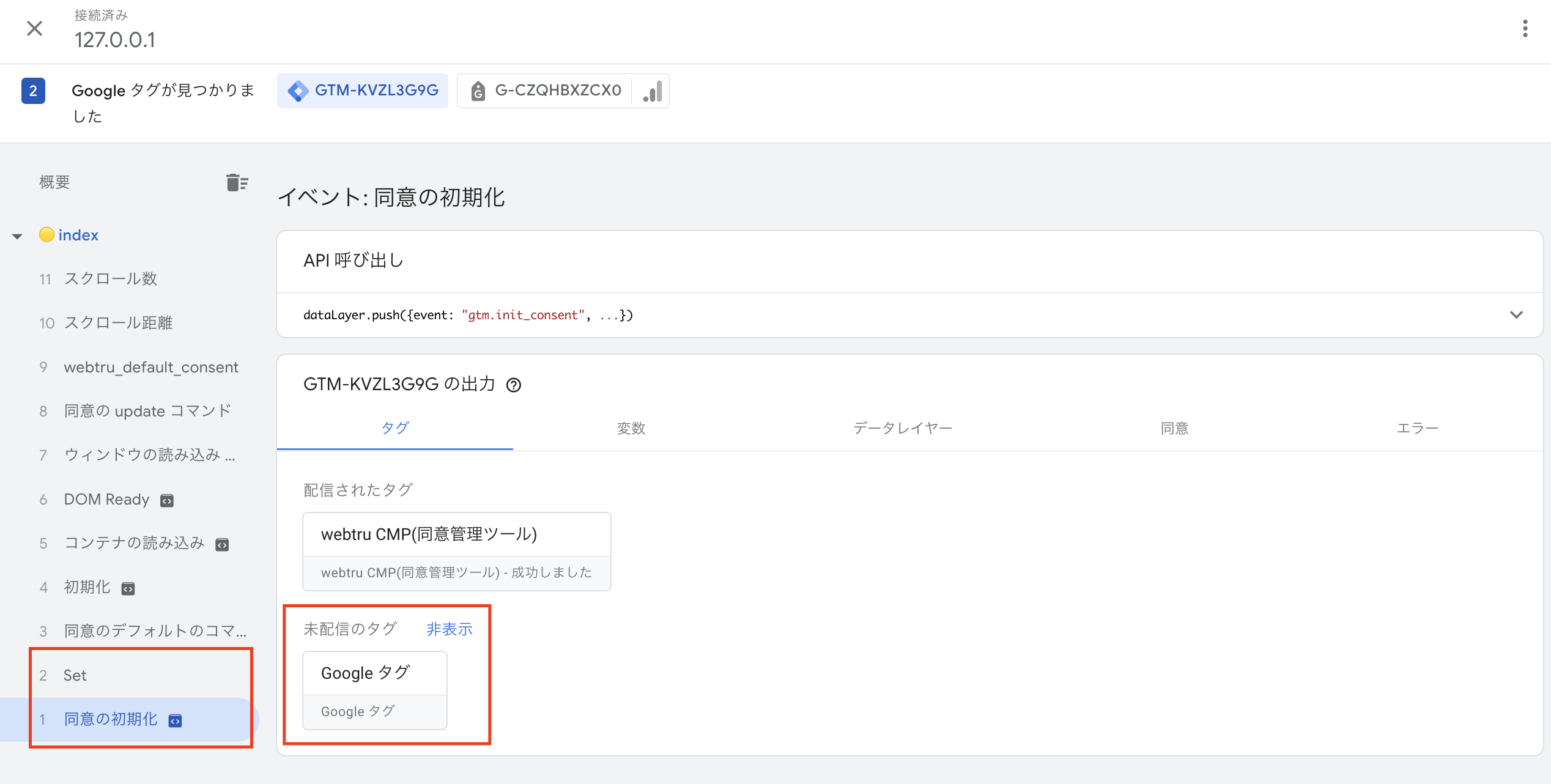The image size is (1551, 784).
Task: Open help for GTM-KVZL3G9G の出力
Action: pos(514,385)
